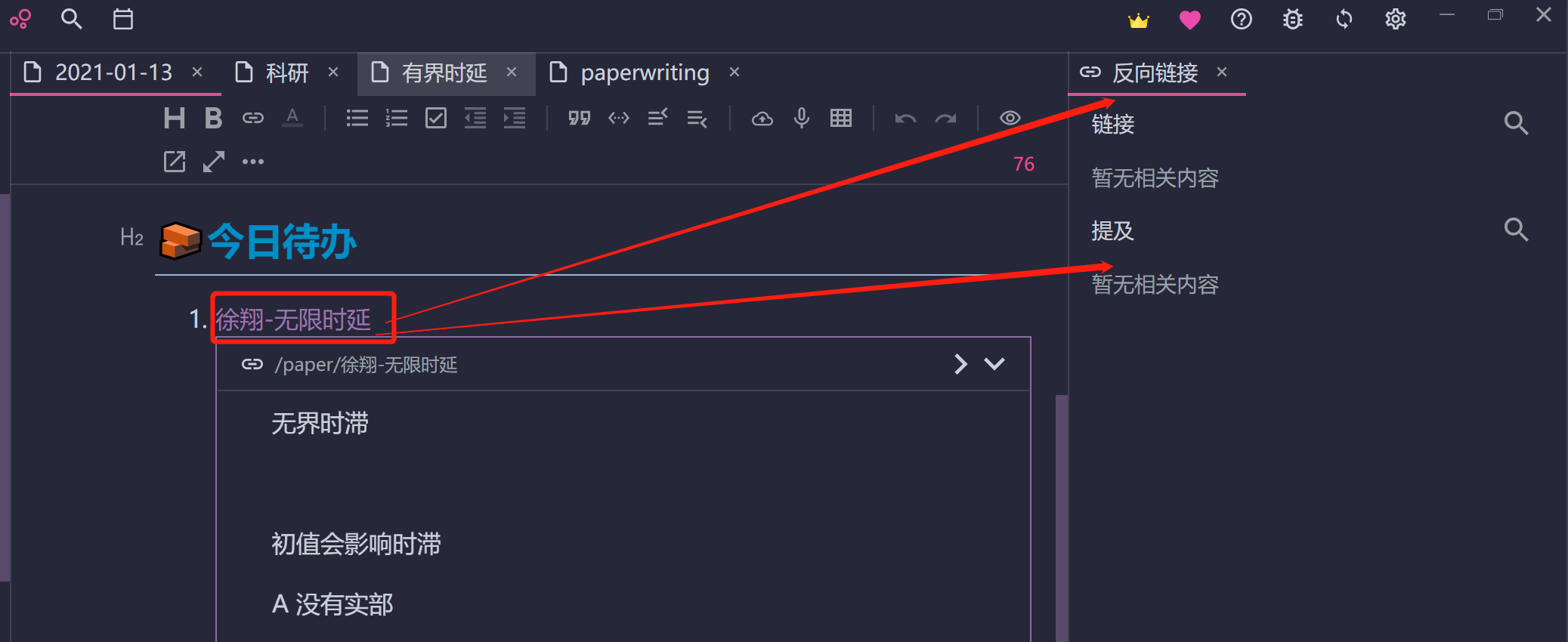Click the upload cloud icon

pyautogui.click(x=762, y=119)
